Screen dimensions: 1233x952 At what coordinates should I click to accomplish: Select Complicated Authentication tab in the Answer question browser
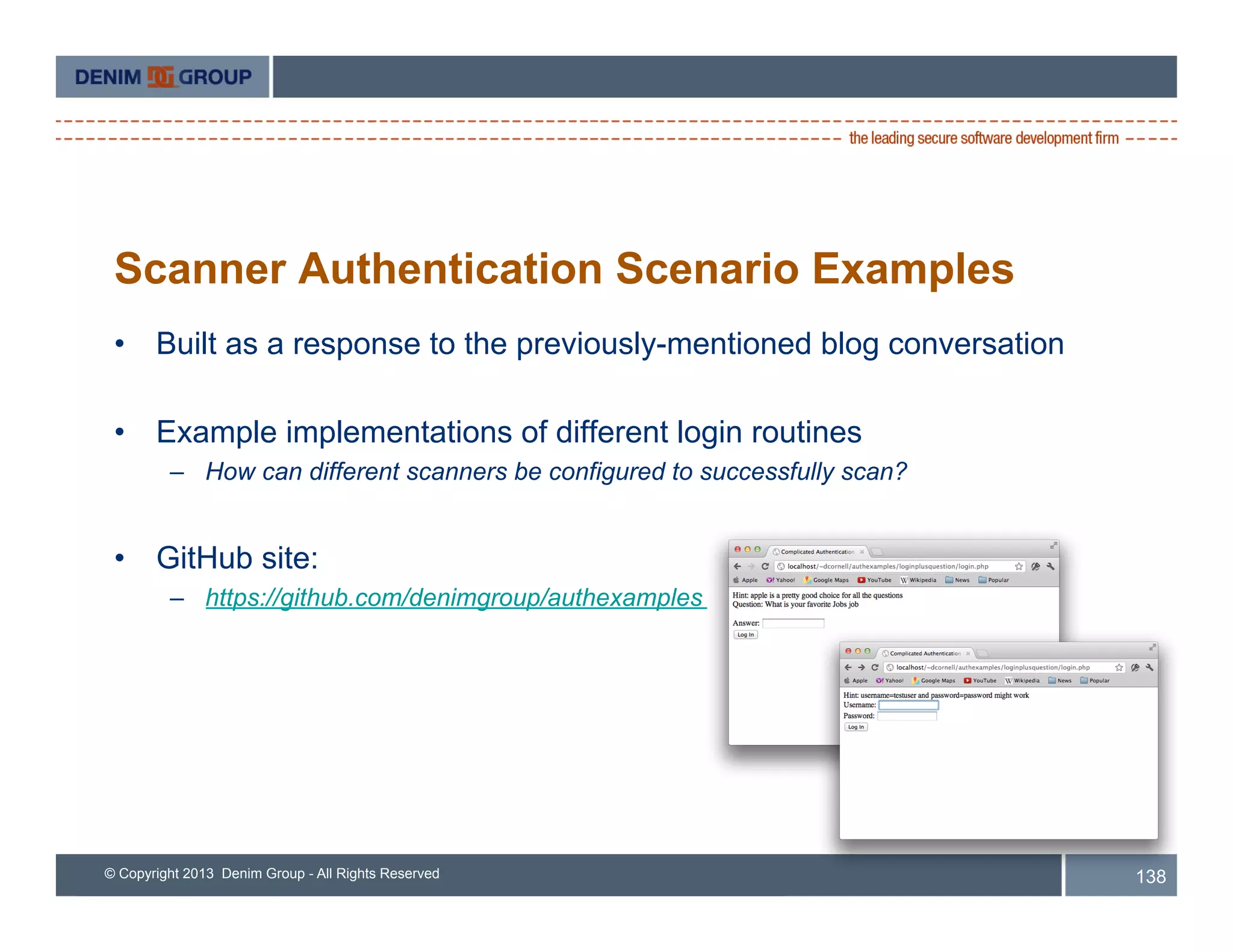[817, 552]
